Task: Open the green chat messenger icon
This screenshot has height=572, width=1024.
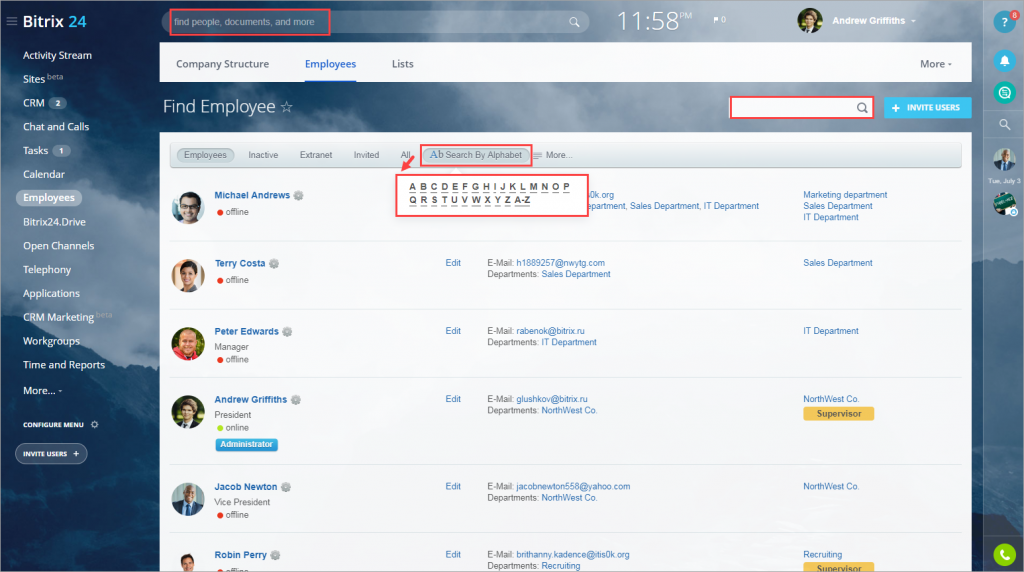Action: click(1004, 93)
